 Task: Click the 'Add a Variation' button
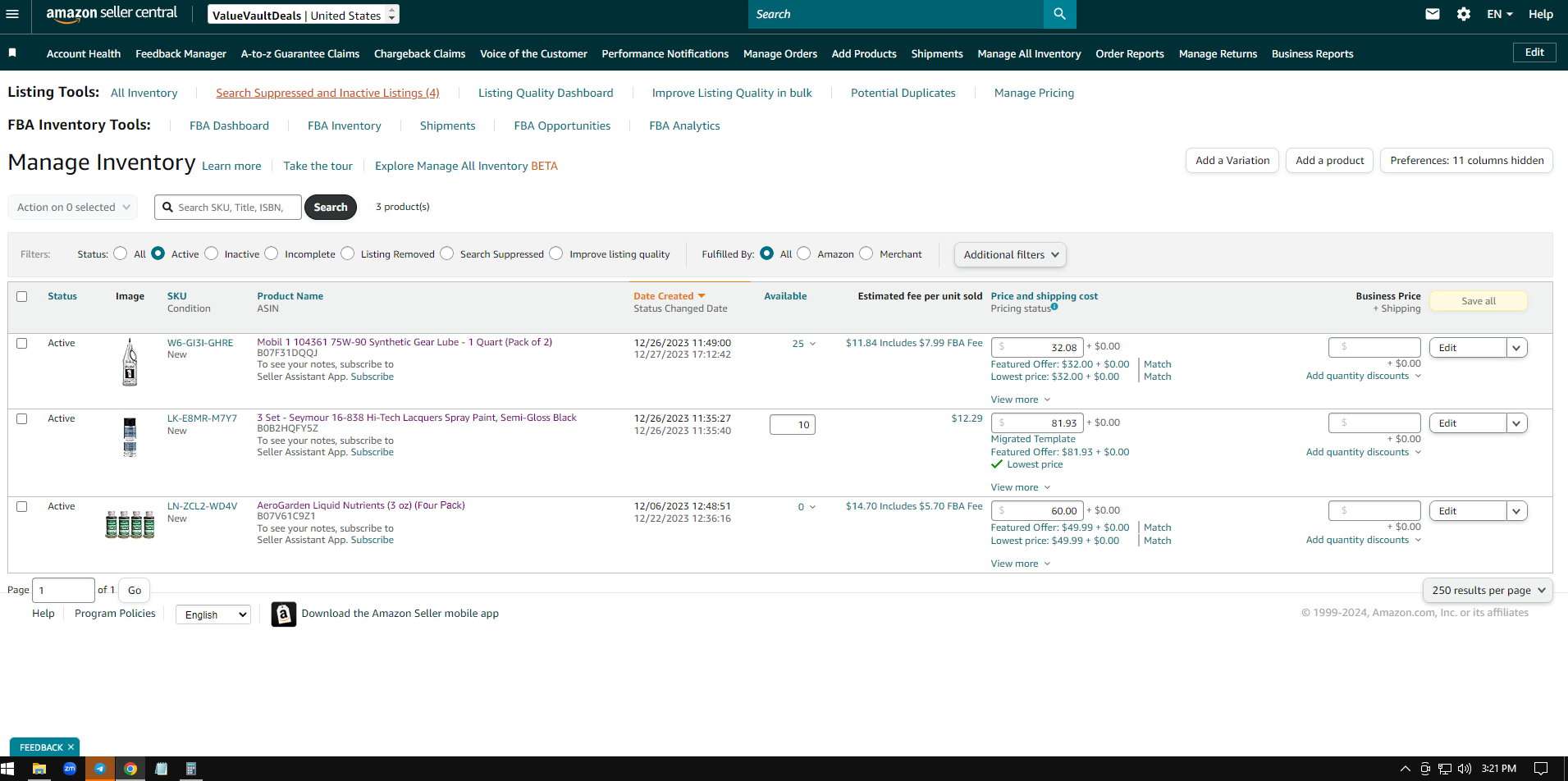pos(1232,160)
